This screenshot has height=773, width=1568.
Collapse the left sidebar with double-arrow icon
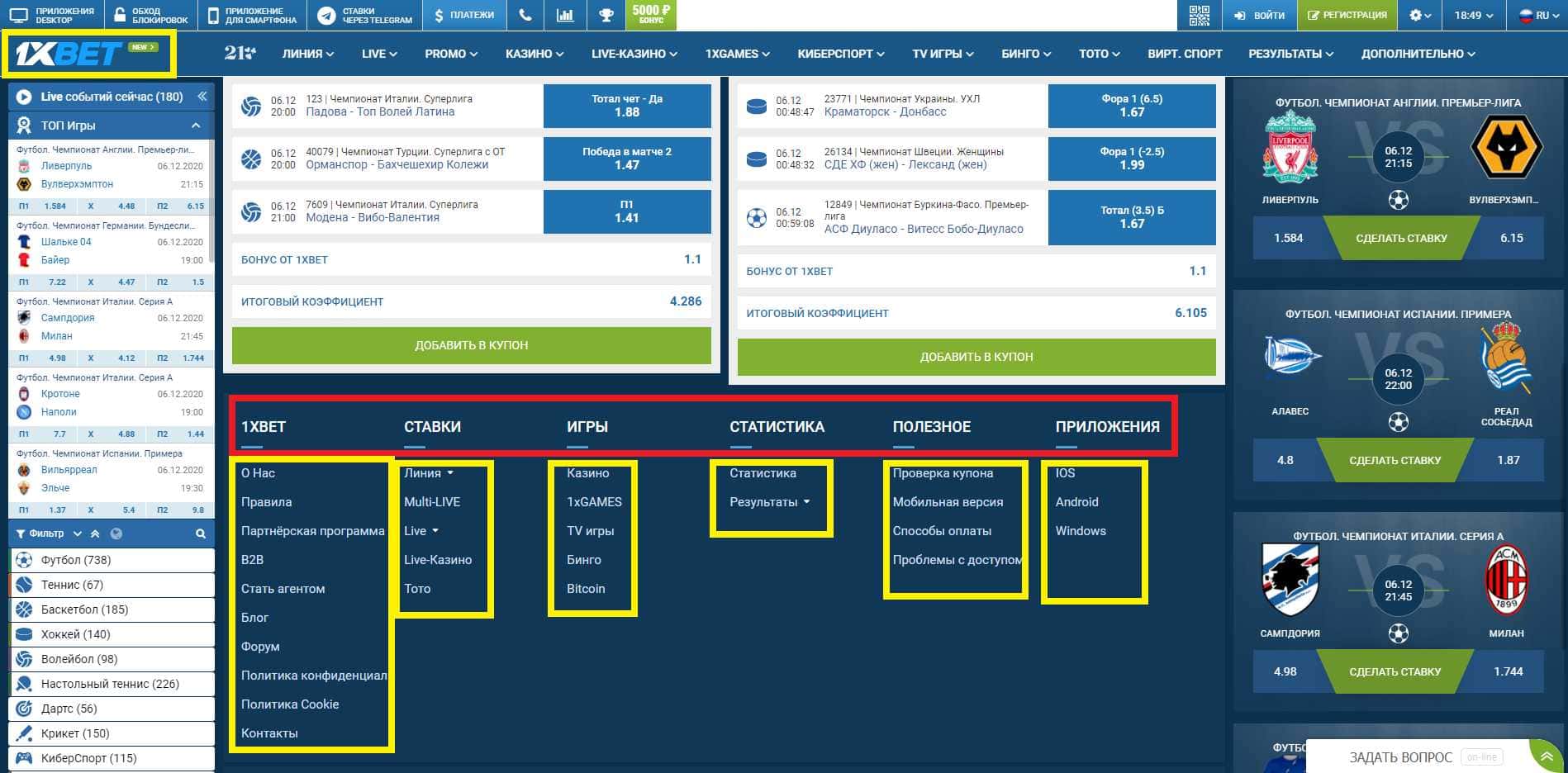pos(202,97)
